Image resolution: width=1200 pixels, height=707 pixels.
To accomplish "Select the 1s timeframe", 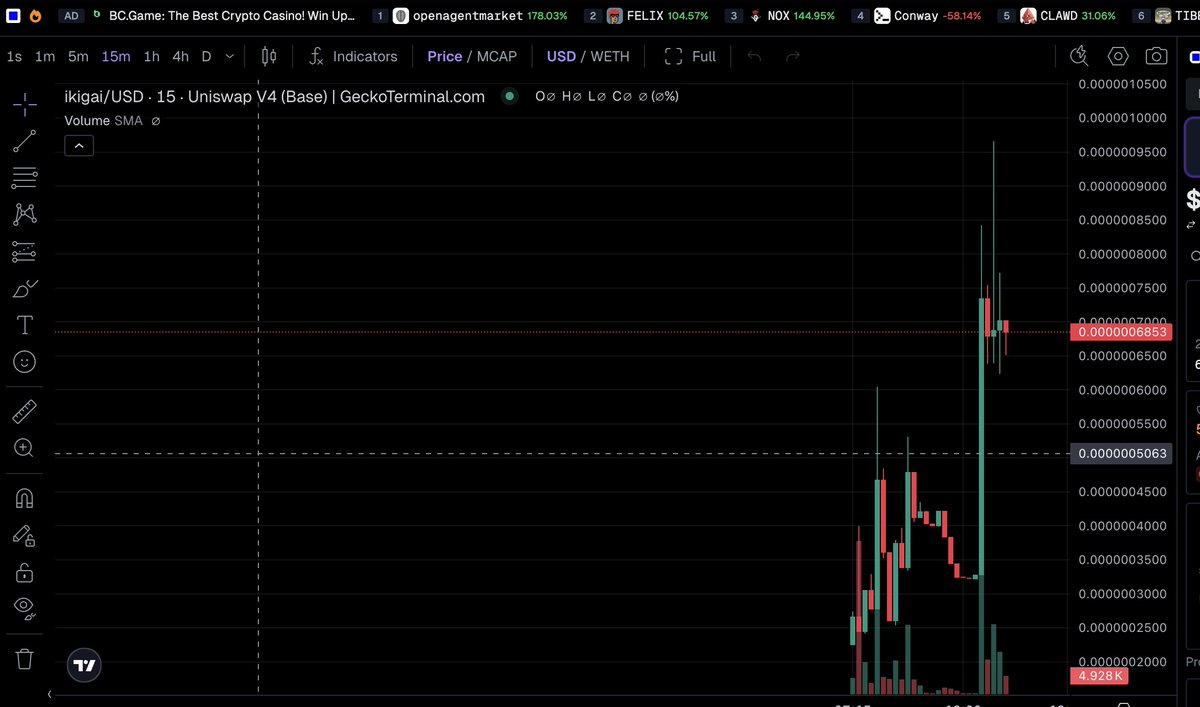I will tap(14, 56).
